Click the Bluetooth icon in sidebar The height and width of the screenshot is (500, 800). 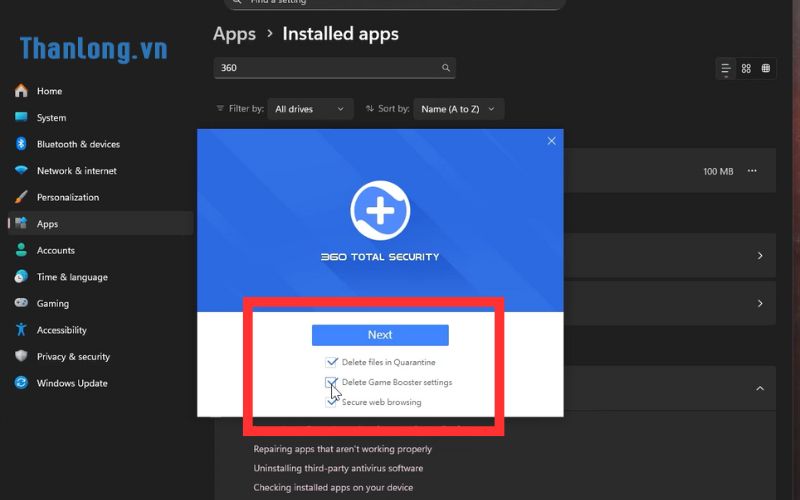[x=21, y=144]
